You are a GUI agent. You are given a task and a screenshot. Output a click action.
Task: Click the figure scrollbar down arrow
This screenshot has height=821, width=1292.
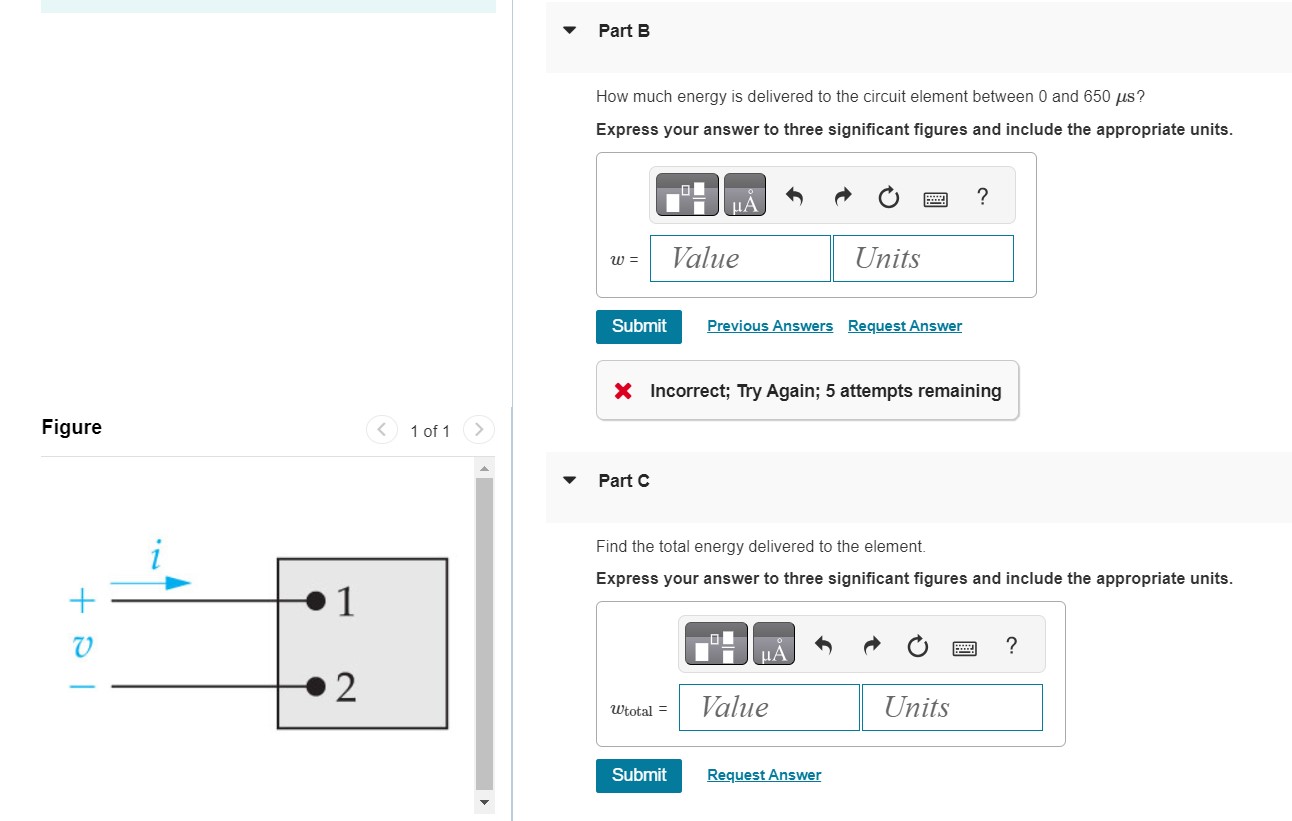484,803
